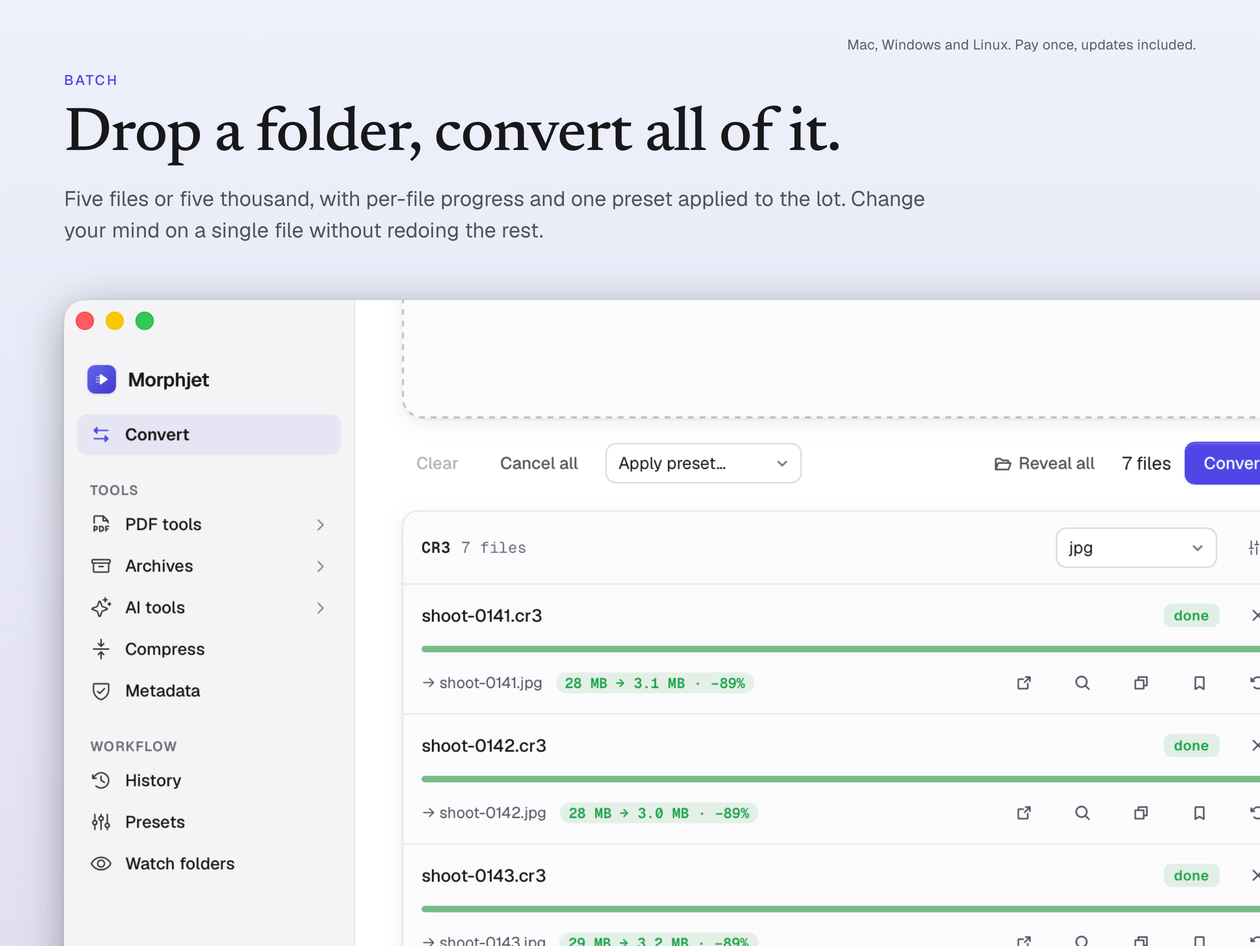The image size is (1260, 946).
Task: Click the Metadata shield icon
Action: tap(101, 691)
